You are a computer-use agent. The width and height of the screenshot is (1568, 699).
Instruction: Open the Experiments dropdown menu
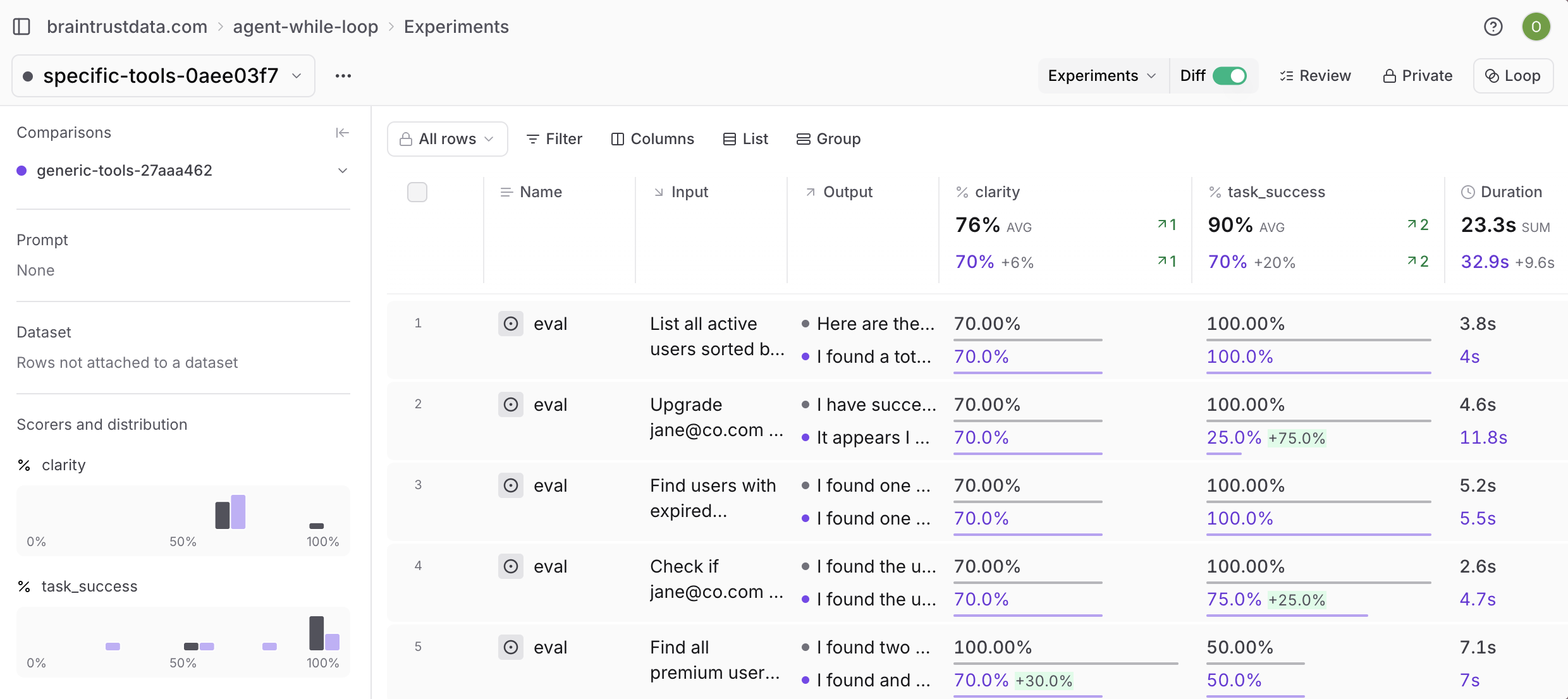(1102, 76)
